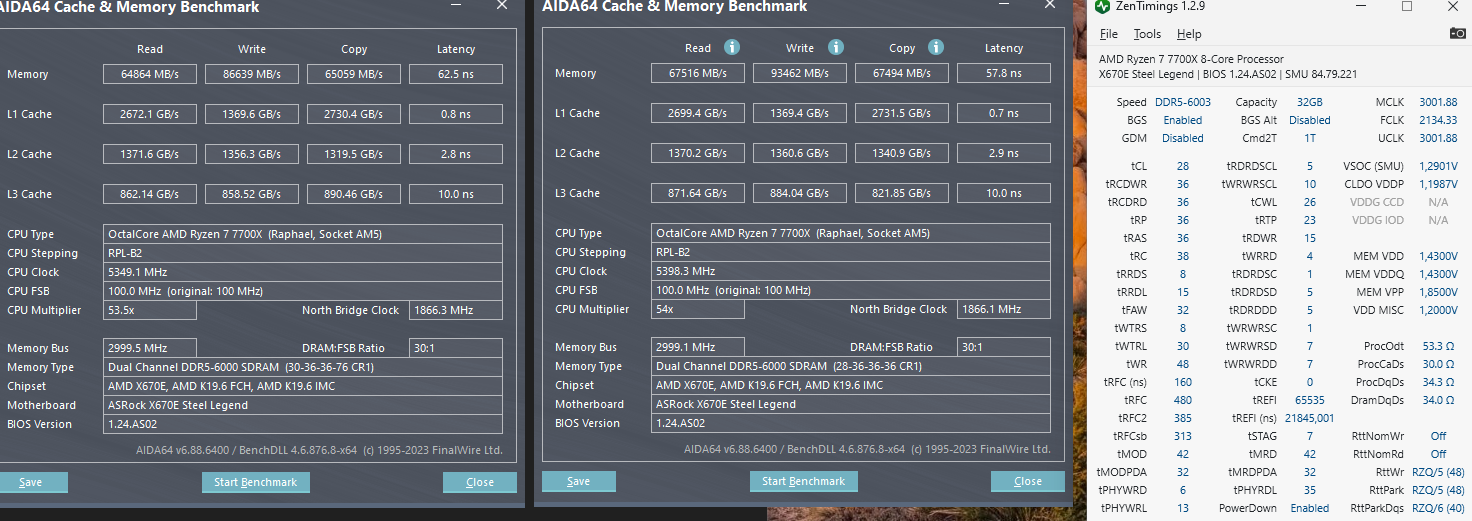Click ZenTimings ProcOdt value 53.3 Ω
1472x521 pixels.
click(x=1438, y=346)
